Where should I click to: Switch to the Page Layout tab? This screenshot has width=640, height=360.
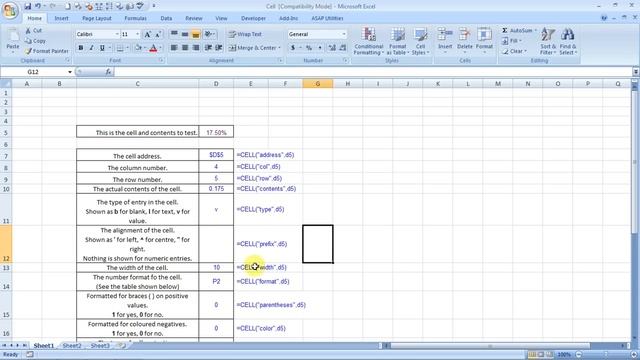(97, 18)
